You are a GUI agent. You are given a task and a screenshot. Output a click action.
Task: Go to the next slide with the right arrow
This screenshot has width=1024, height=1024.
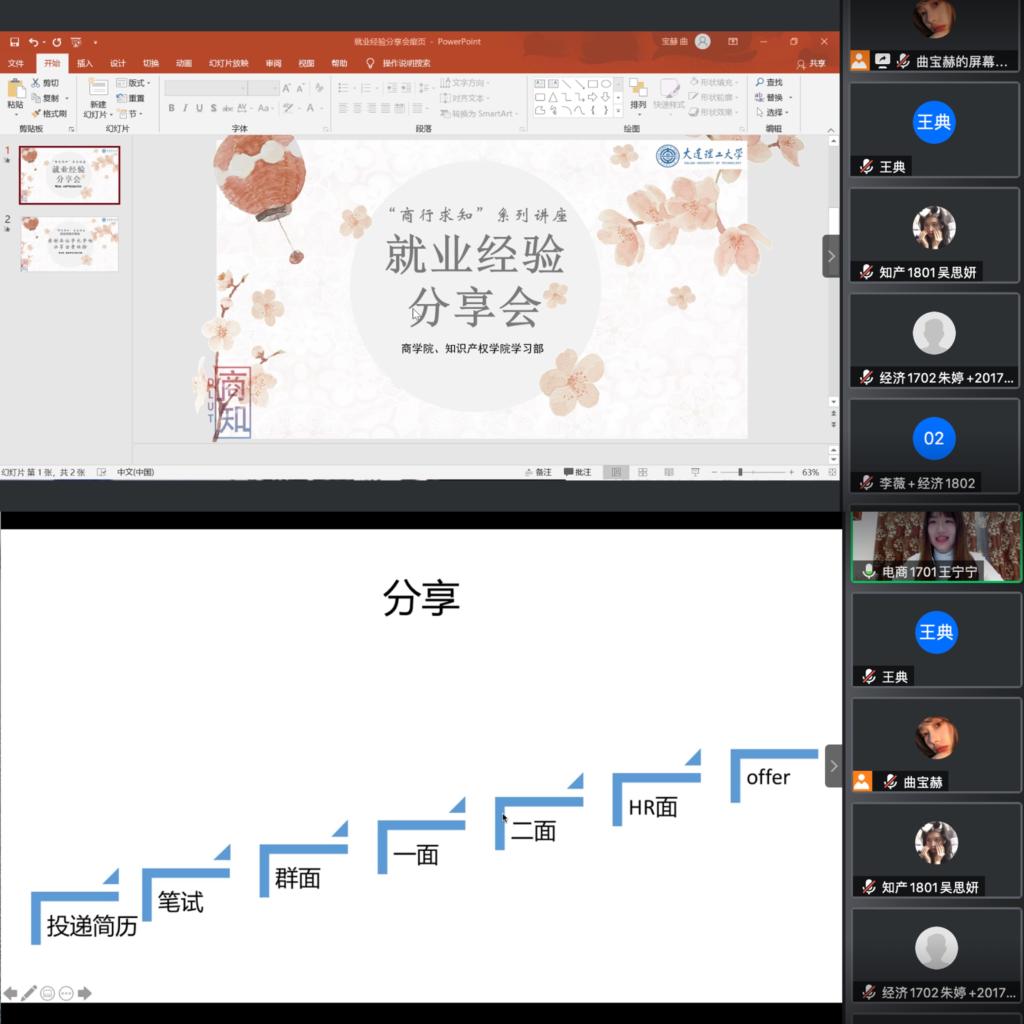[85, 993]
